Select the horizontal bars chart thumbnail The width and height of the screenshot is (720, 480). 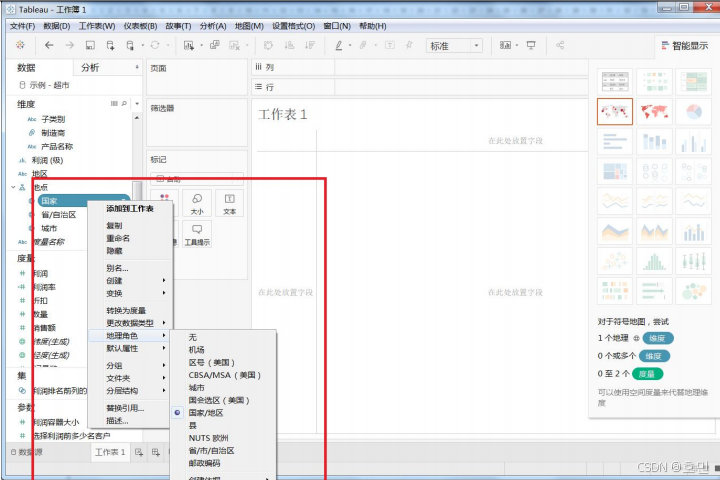pyautogui.click(x=615, y=141)
